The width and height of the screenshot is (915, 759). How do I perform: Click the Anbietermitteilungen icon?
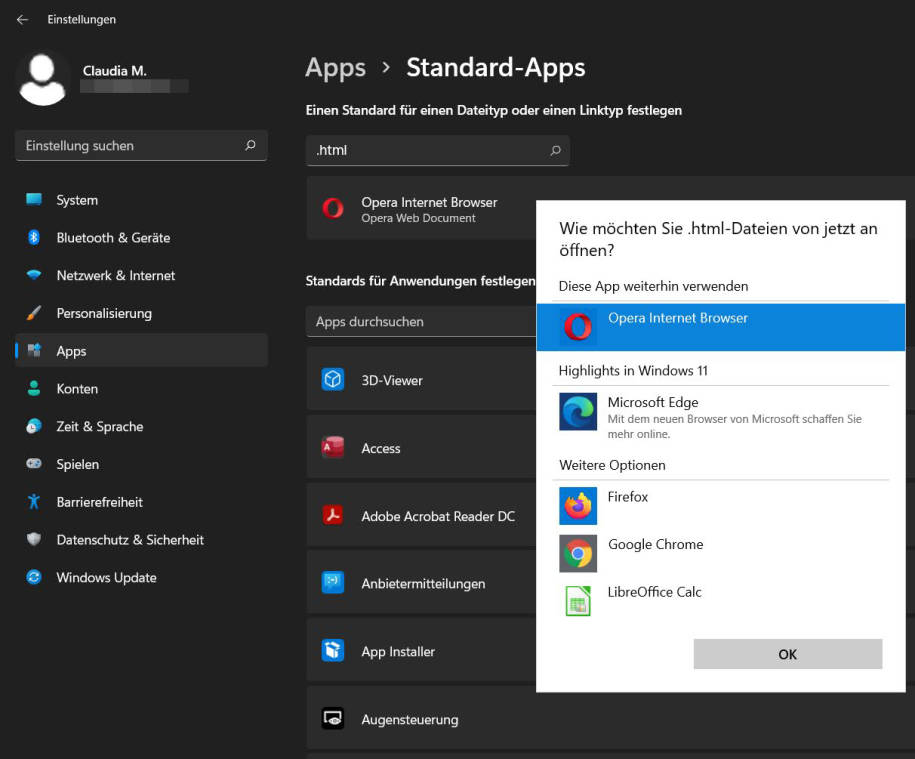tap(333, 583)
